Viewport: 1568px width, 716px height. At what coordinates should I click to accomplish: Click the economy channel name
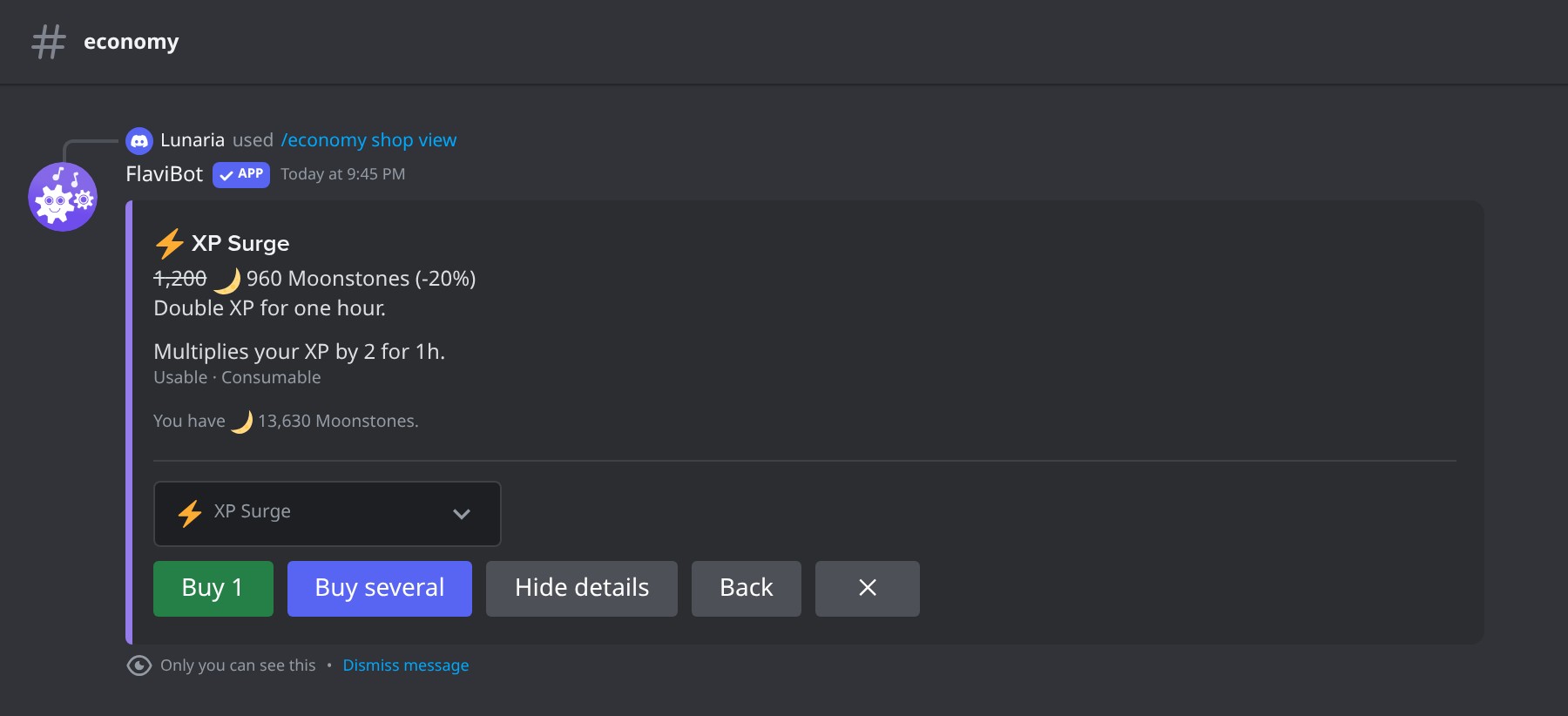[132, 42]
